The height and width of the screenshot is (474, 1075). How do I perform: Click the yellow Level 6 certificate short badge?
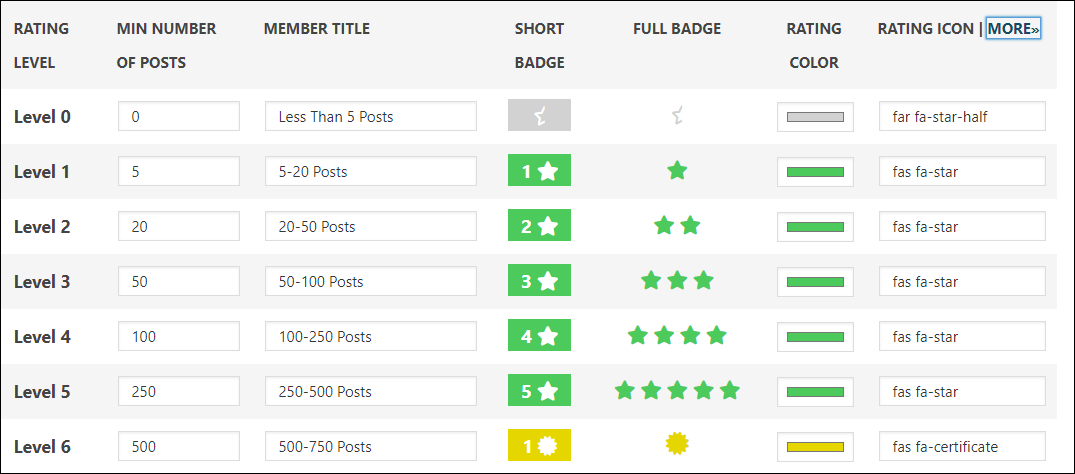pyautogui.click(x=539, y=446)
